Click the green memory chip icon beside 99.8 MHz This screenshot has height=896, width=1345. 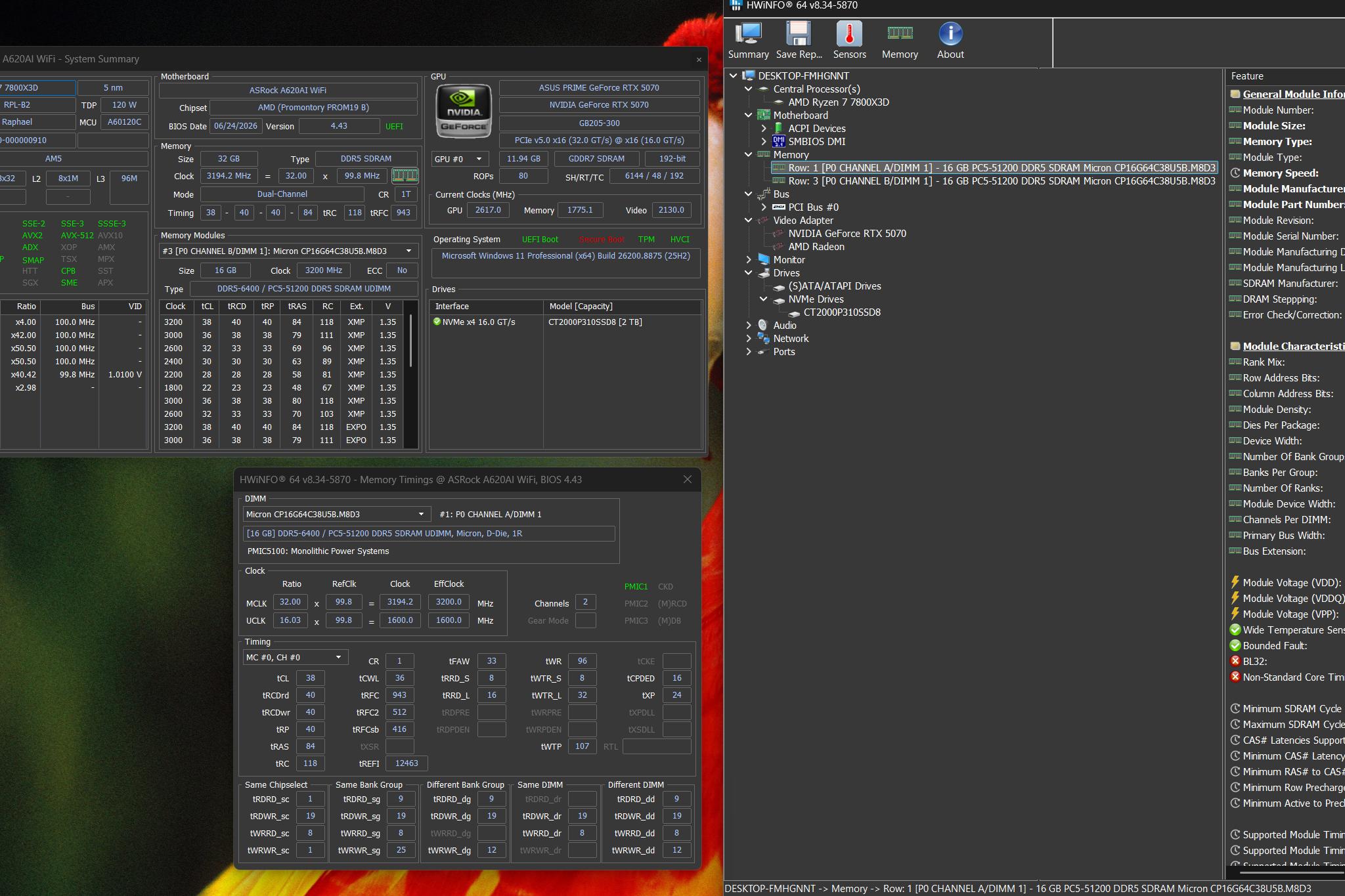pos(405,176)
